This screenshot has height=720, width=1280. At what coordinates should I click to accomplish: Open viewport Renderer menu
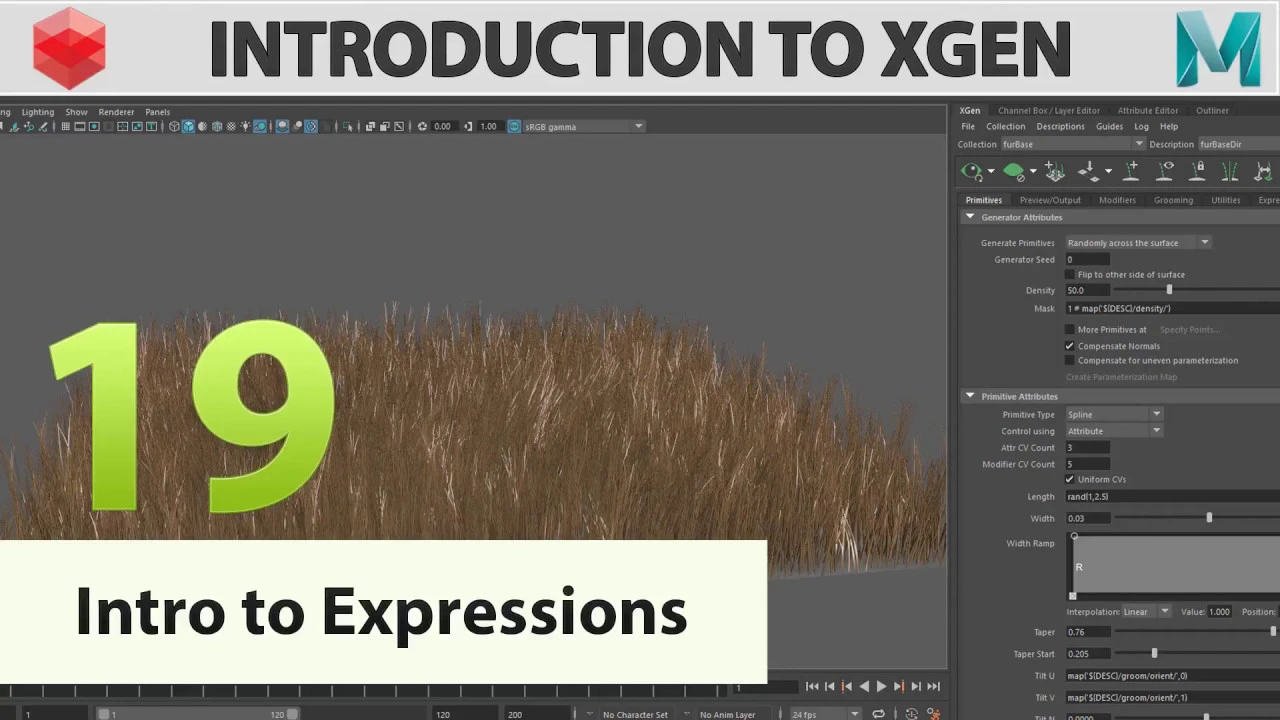pyautogui.click(x=116, y=112)
